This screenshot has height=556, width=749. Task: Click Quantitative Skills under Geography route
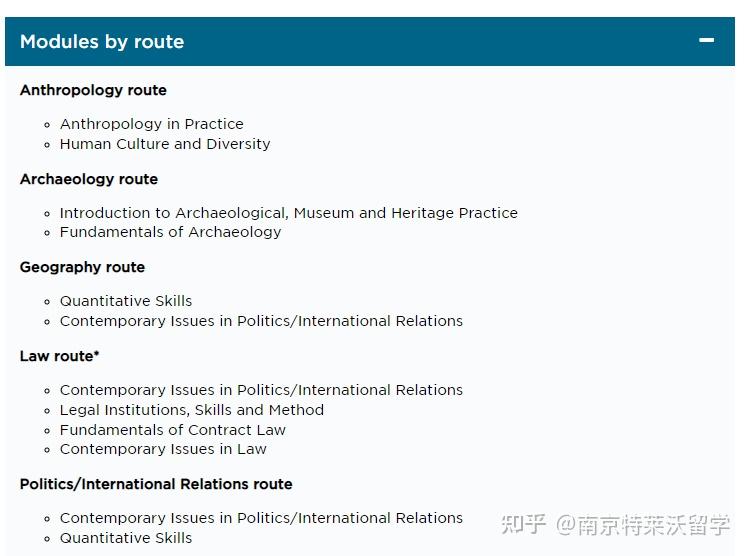click(x=126, y=301)
